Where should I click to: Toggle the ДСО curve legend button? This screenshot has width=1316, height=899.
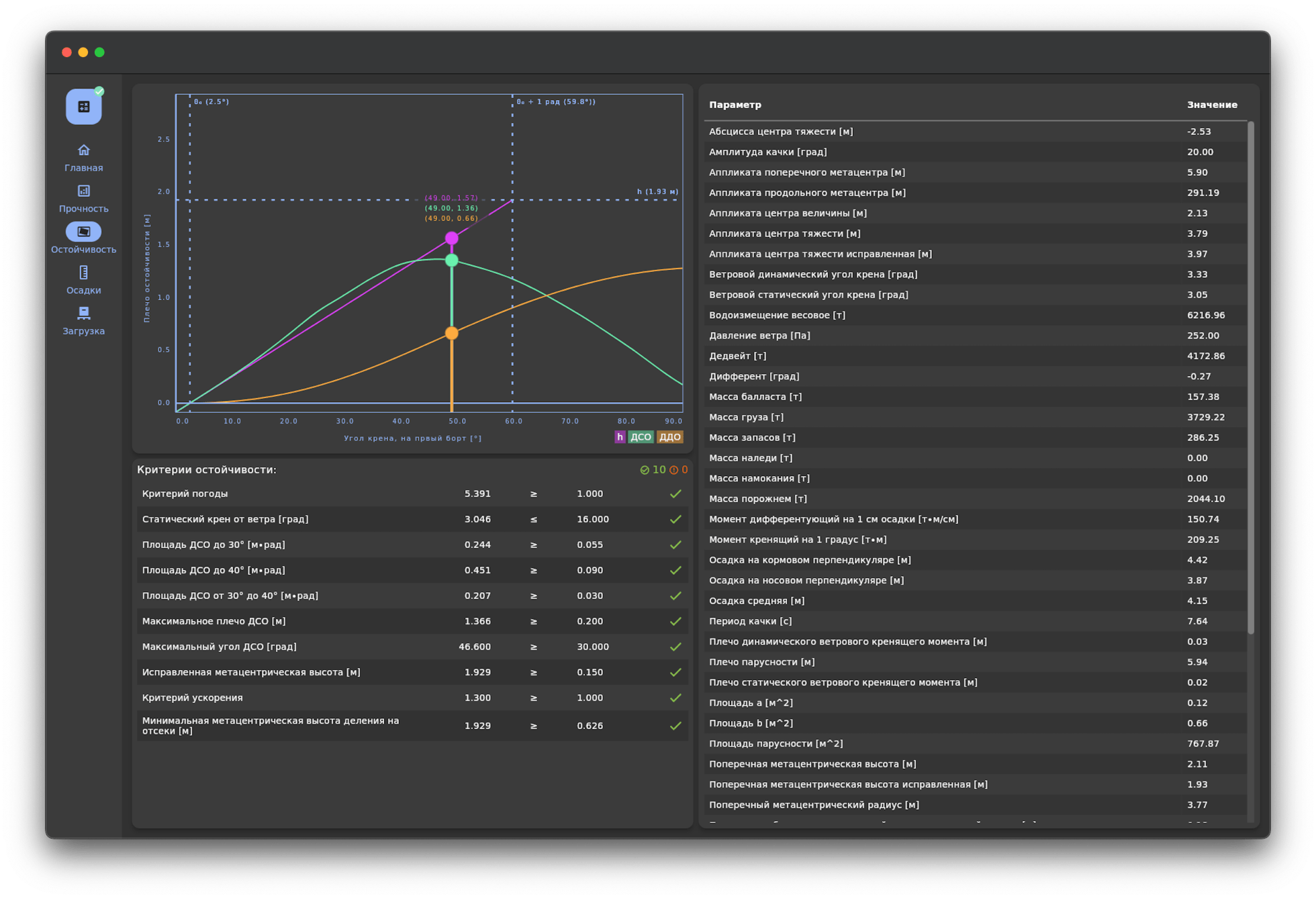(x=641, y=437)
